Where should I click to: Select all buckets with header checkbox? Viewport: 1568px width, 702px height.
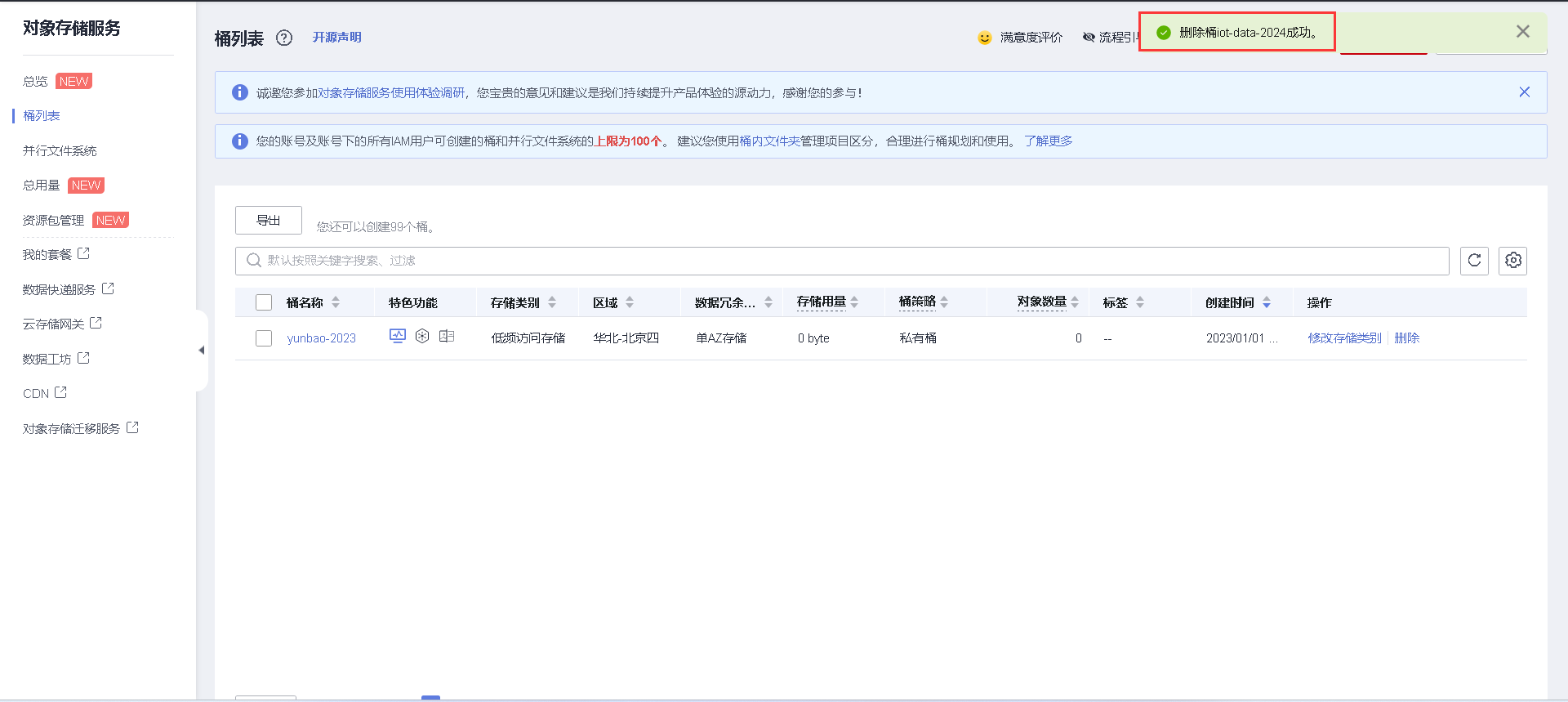[264, 302]
